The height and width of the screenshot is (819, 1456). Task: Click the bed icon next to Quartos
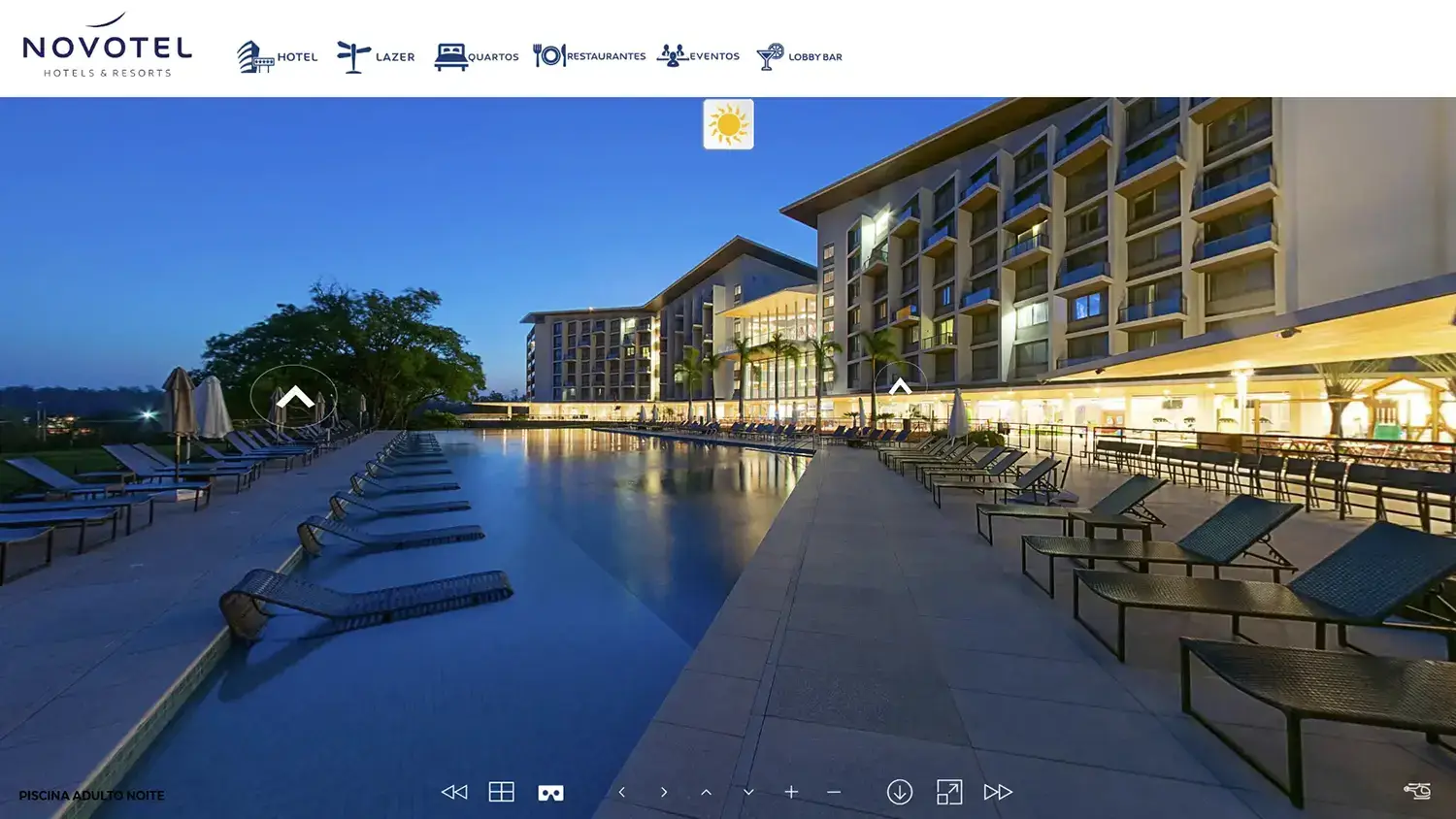click(x=450, y=53)
